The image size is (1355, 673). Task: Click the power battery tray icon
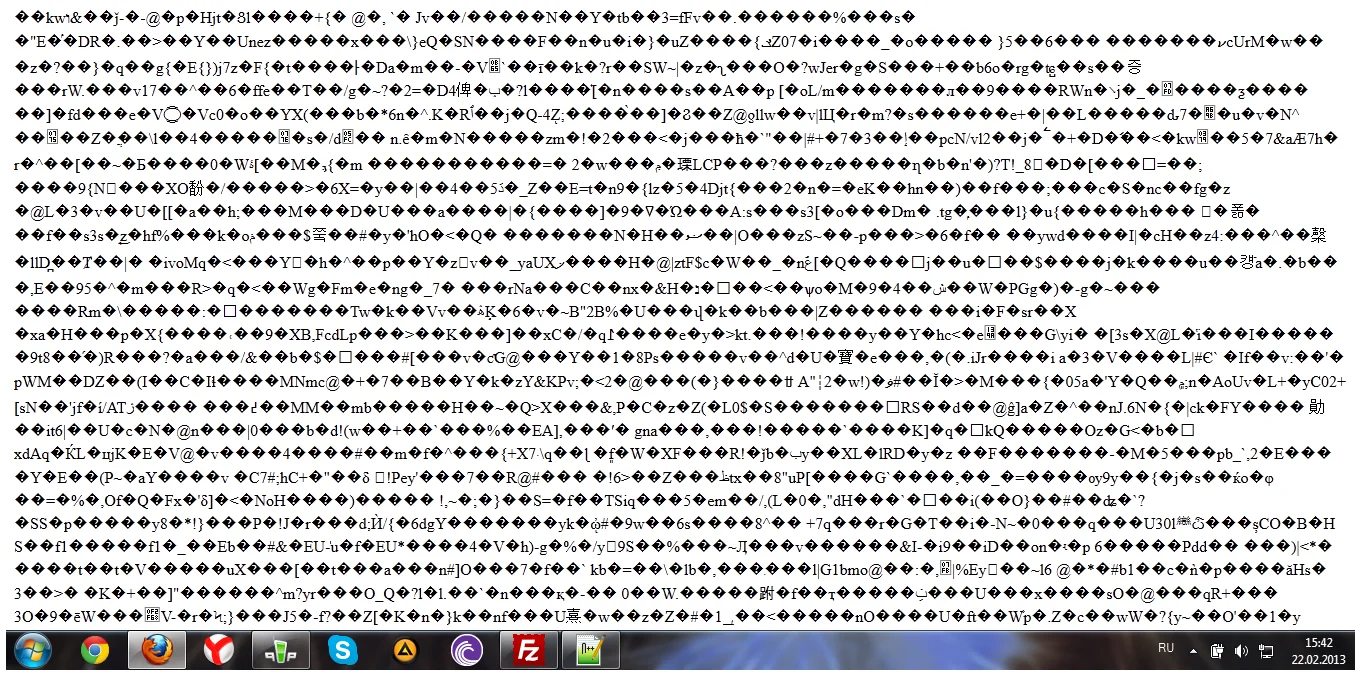1217,651
